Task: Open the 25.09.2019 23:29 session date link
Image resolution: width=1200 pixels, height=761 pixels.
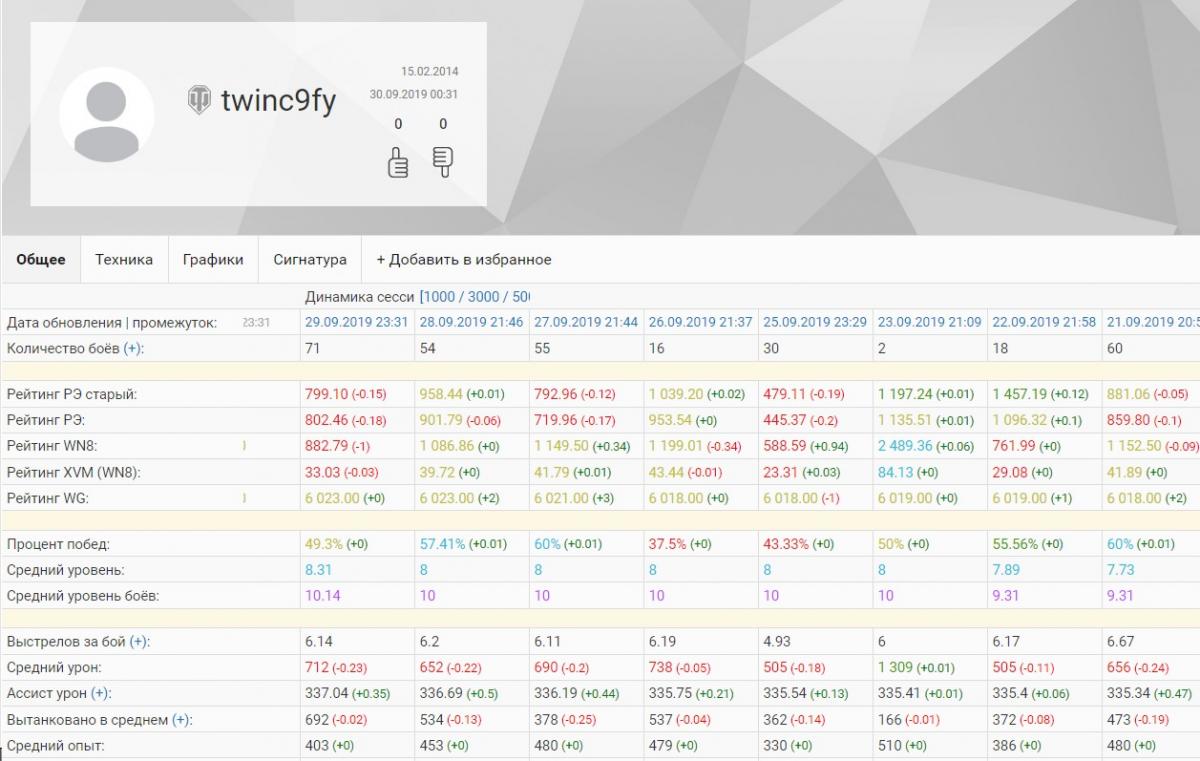Action: [x=815, y=322]
